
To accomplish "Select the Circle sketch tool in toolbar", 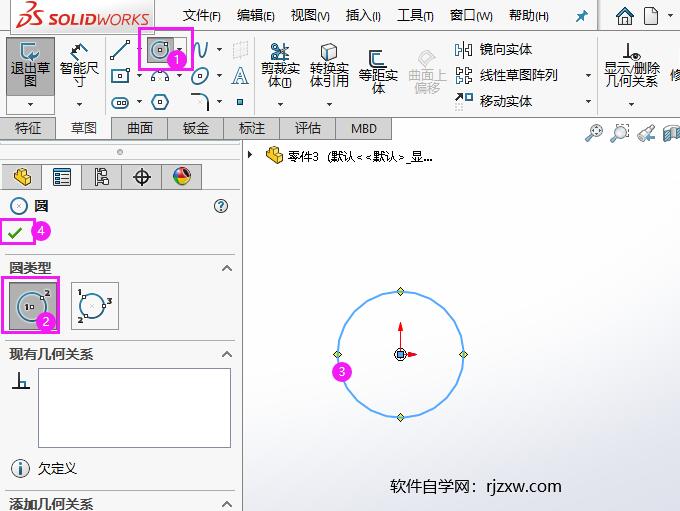I will click(160, 50).
